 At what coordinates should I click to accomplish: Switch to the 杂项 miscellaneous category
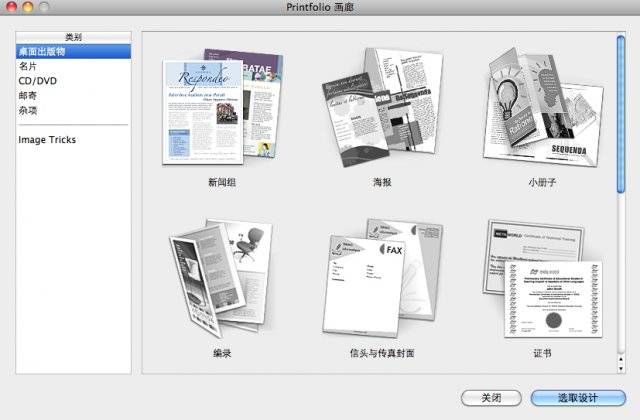pos(28,111)
